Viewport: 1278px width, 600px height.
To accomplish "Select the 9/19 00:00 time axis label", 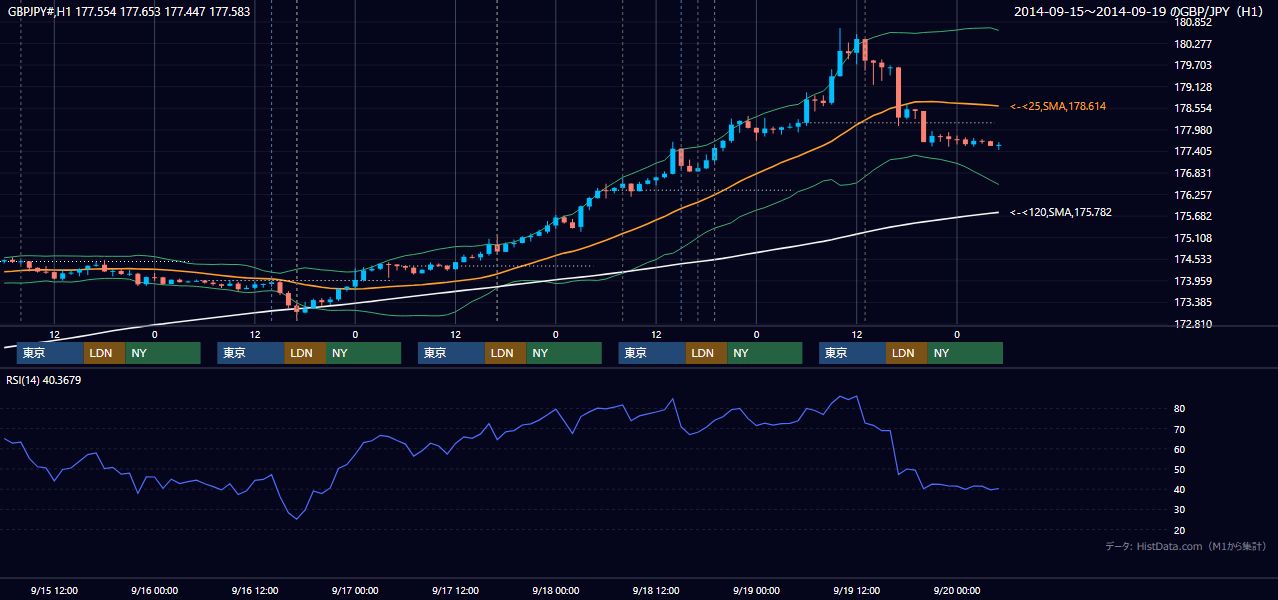I will point(756,590).
